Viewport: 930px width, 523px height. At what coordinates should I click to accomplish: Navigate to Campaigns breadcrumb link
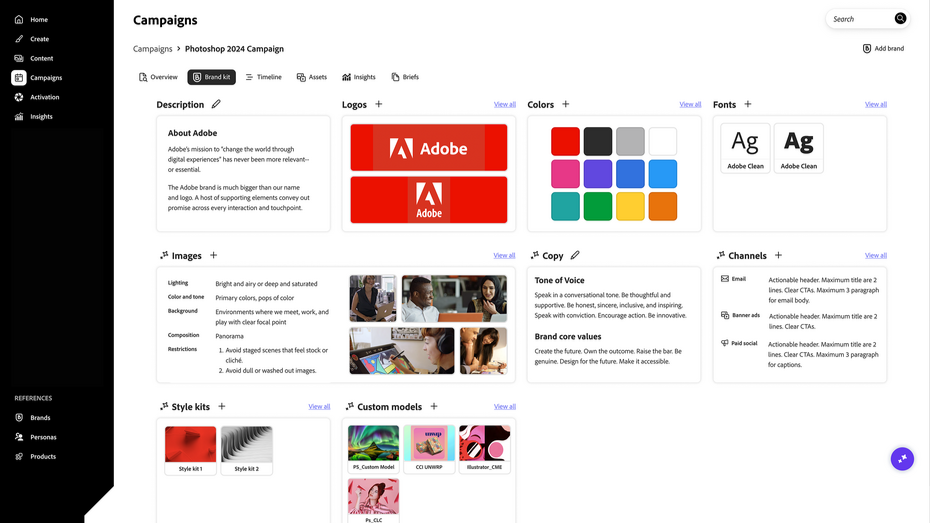pyautogui.click(x=153, y=48)
